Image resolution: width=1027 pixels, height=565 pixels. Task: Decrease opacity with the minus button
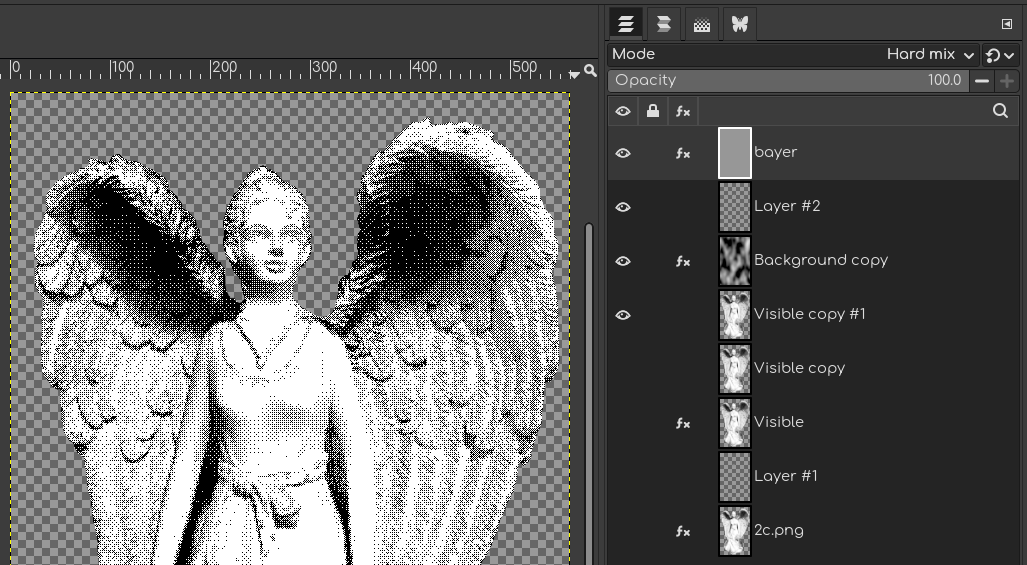point(982,81)
